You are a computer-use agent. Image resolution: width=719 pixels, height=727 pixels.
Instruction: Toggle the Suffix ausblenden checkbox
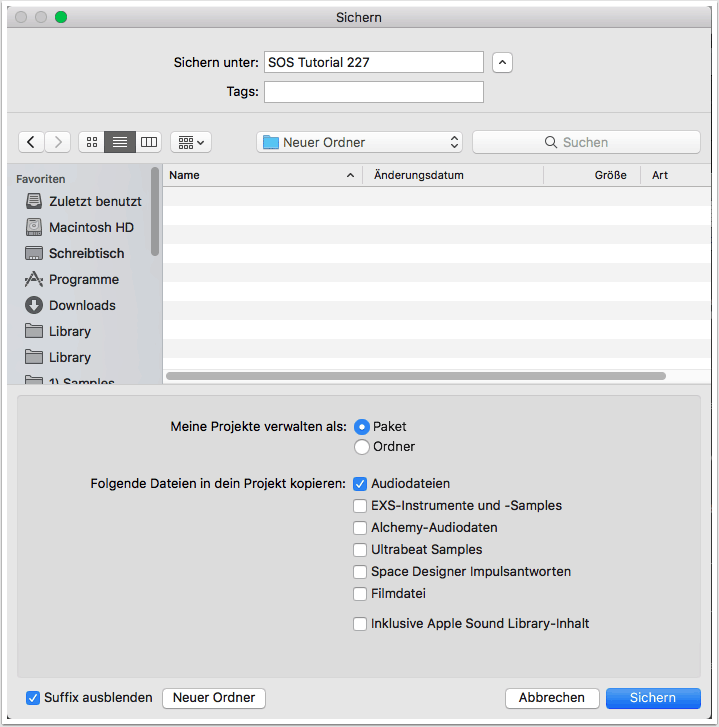pos(33,698)
